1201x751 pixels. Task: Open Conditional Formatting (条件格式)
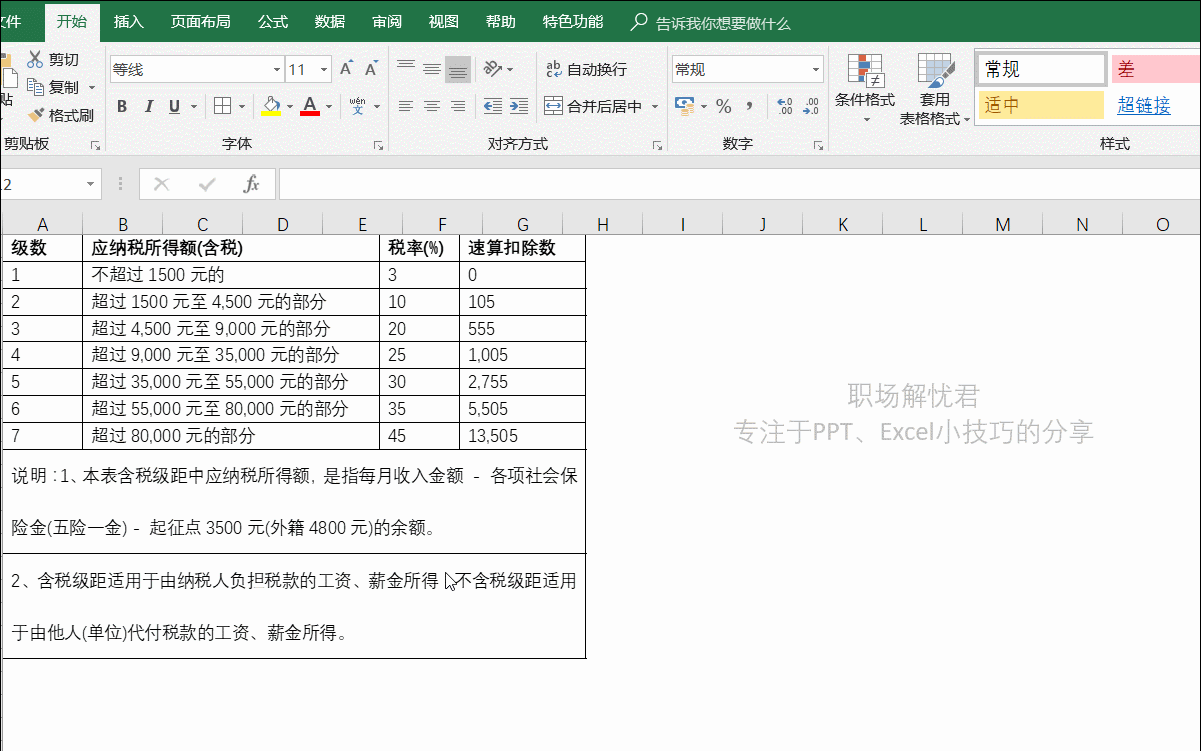click(865, 89)
